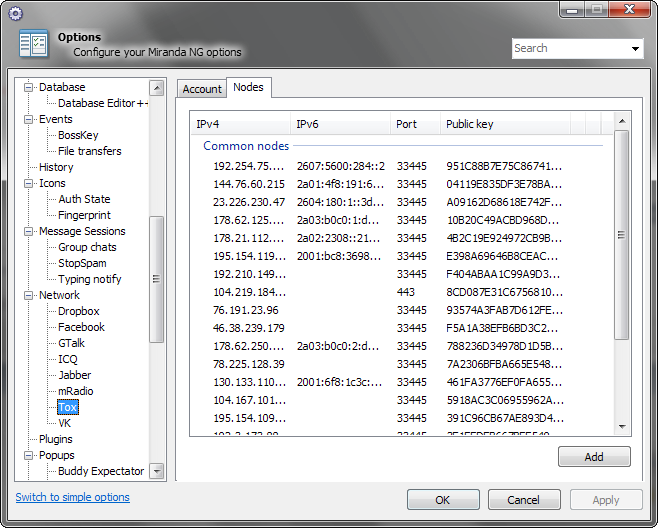Select the node row with IP 76.191.23.96
This screenshot has width=658, height=528.
[x=248, y=310]
